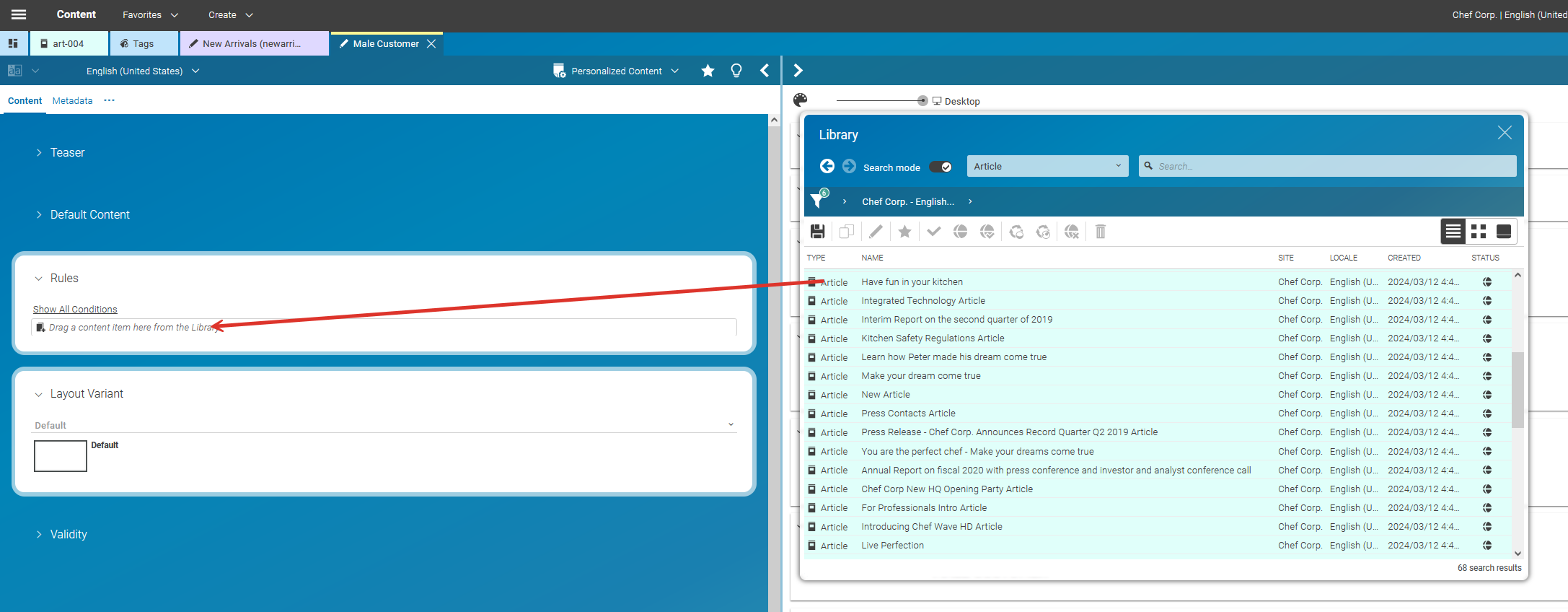Collapse the Rules section

click(x=39, y=279)
